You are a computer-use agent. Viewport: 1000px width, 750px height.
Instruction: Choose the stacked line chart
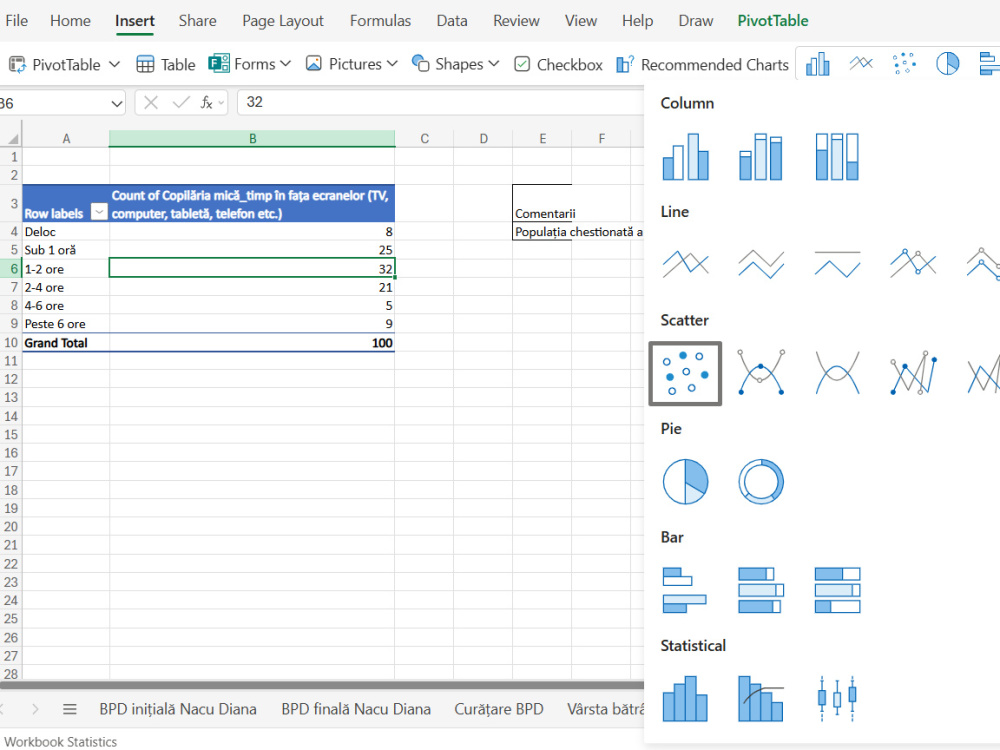[x=761, y=264]
